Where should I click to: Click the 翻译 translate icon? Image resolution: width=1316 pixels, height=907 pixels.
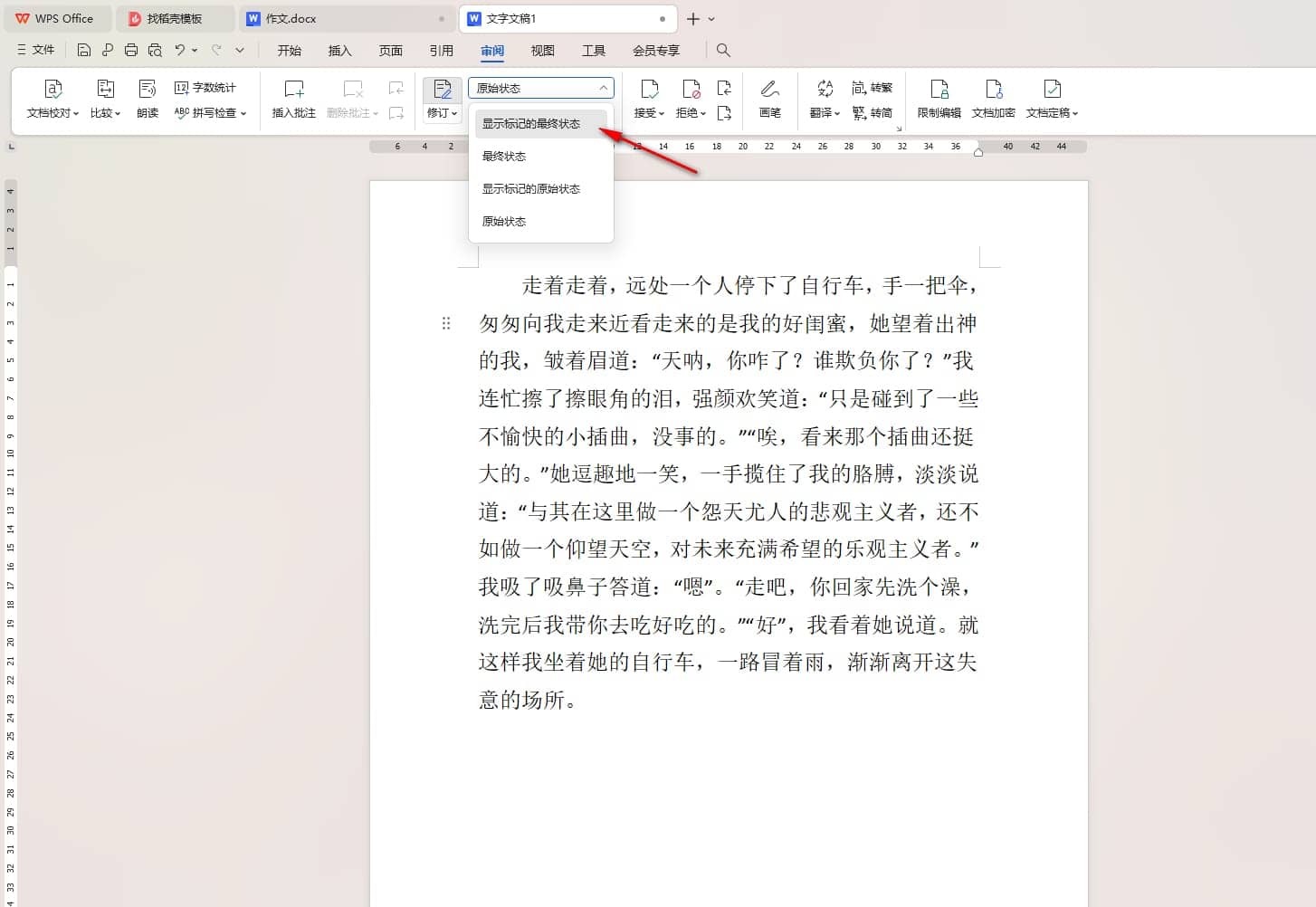825,89
